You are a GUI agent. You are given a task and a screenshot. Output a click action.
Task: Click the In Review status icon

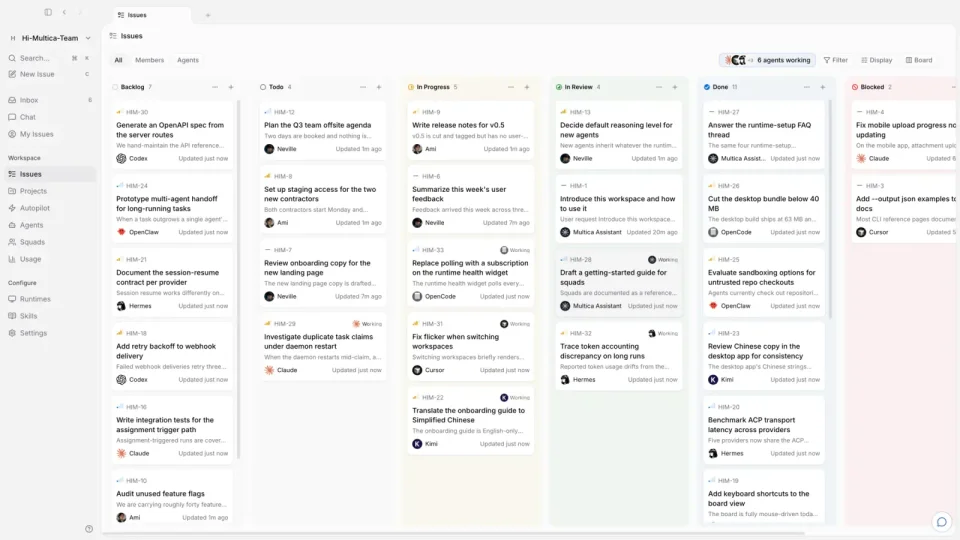click(559, 87)
